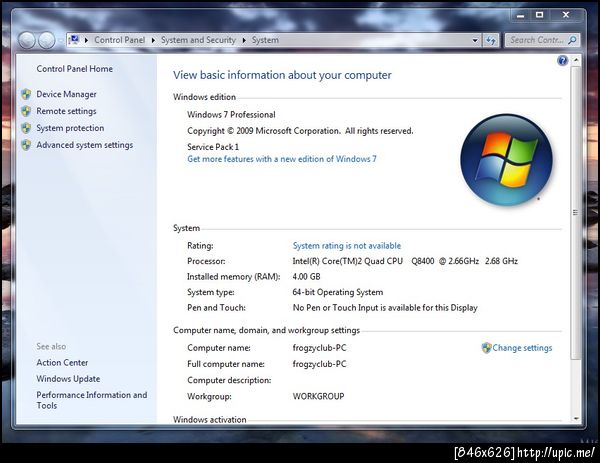Maximize the System window
This screenshot has width=600, height=463.
pyautogui.click(x=540, y=15)
